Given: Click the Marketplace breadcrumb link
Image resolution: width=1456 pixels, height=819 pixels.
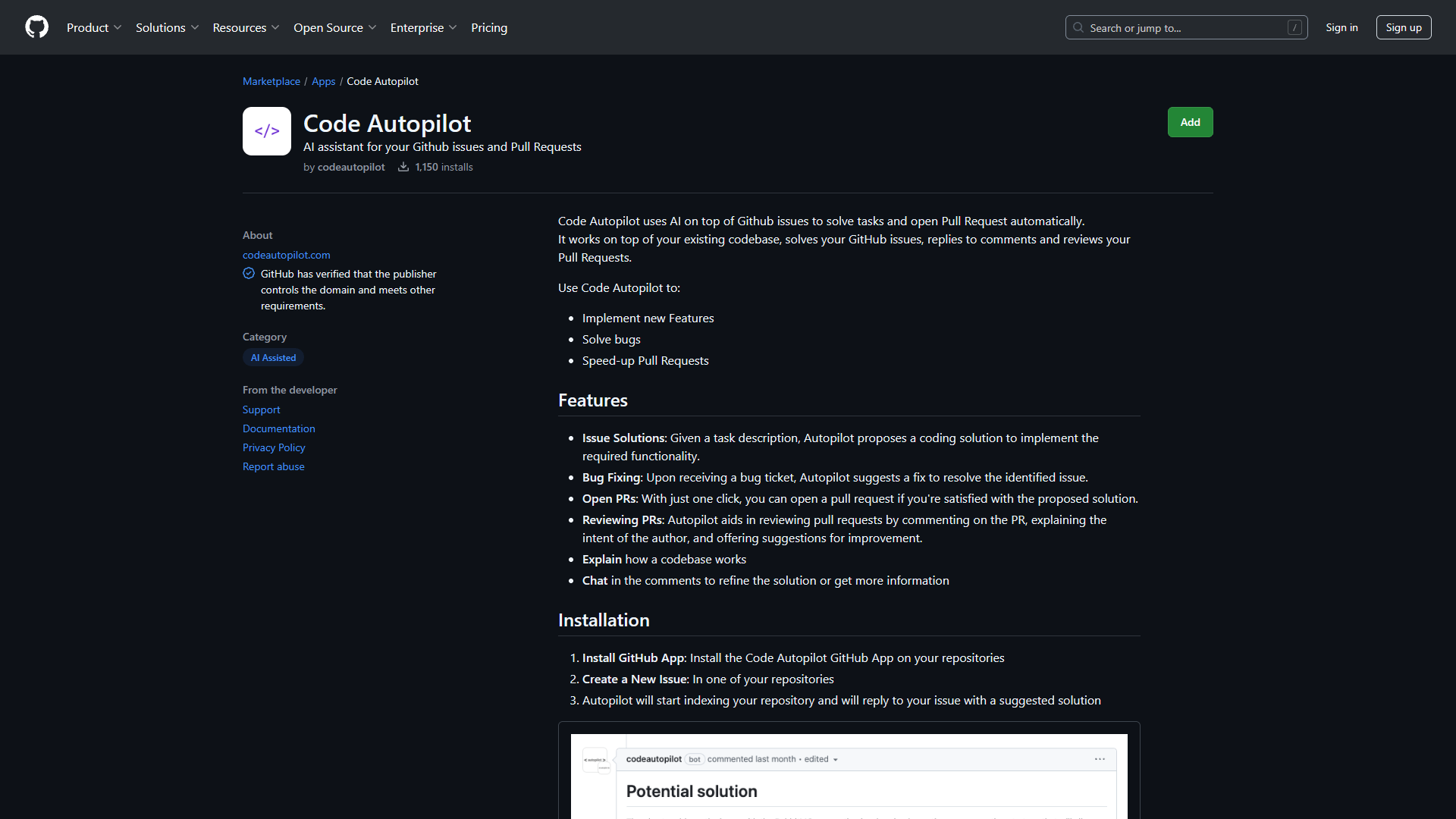Looking at the screenshot, I should pos(271,81).
